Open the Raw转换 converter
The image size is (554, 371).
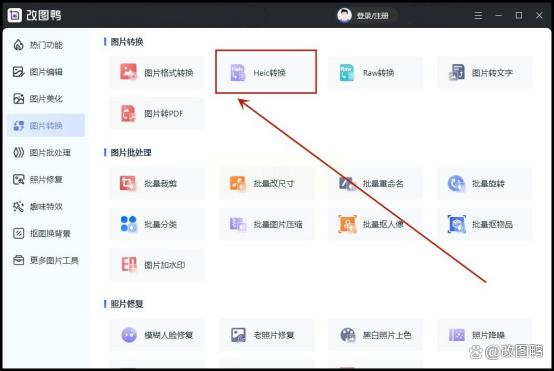pyautogui.click(x=375, y=73)
